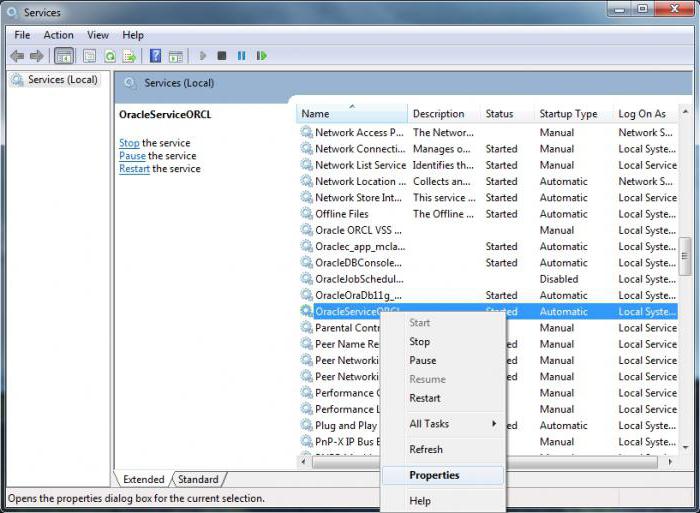Select Restart in the context menu
700x513 pixels.
(x=424, y=398)
